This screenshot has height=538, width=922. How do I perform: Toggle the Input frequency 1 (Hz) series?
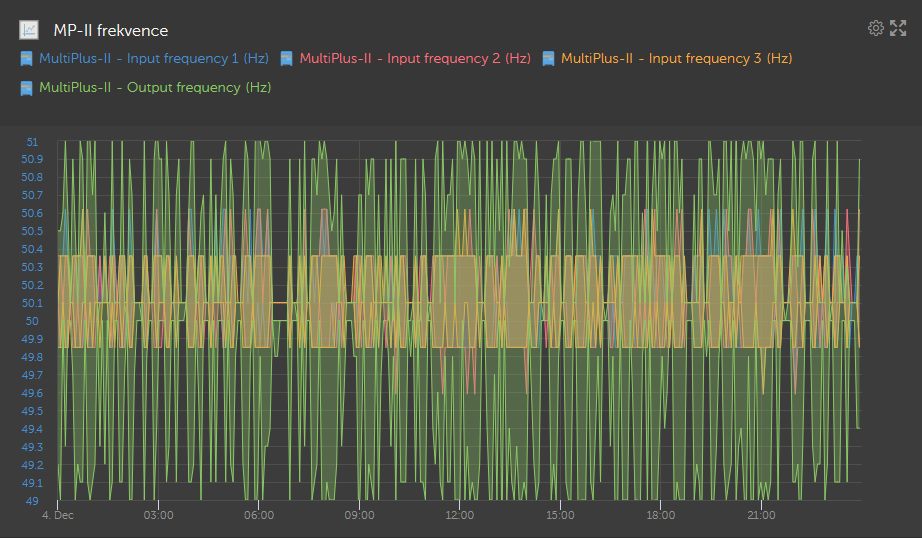point(153,59)
